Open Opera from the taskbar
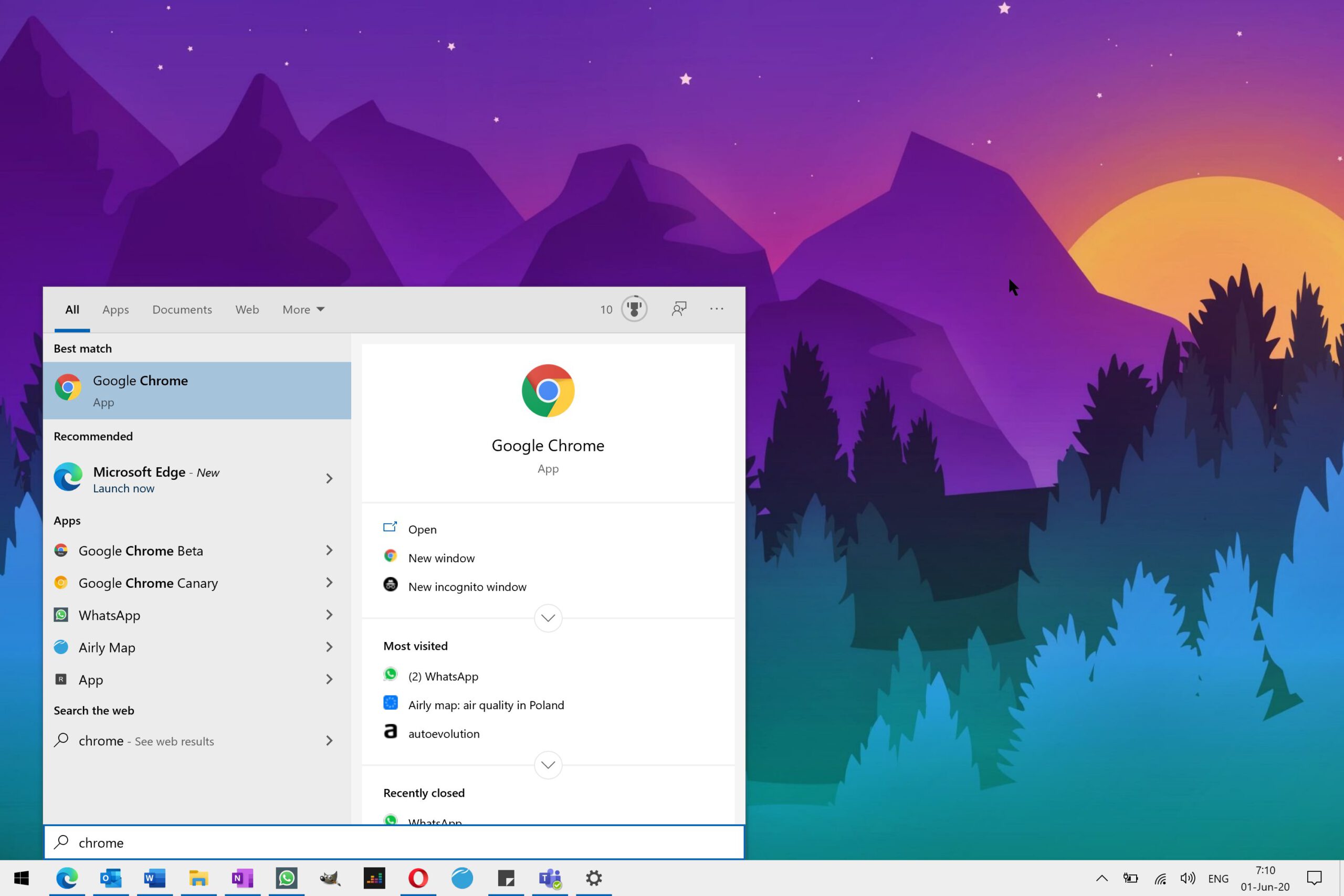 point(418,878)
